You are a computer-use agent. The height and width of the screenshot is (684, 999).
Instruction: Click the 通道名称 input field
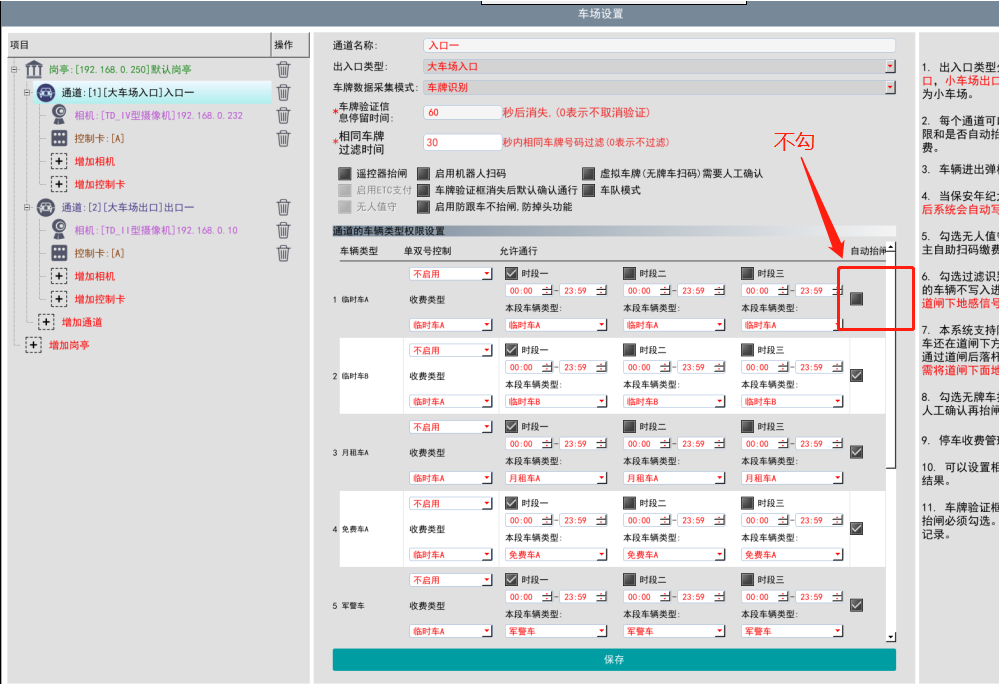pos(658,45)
